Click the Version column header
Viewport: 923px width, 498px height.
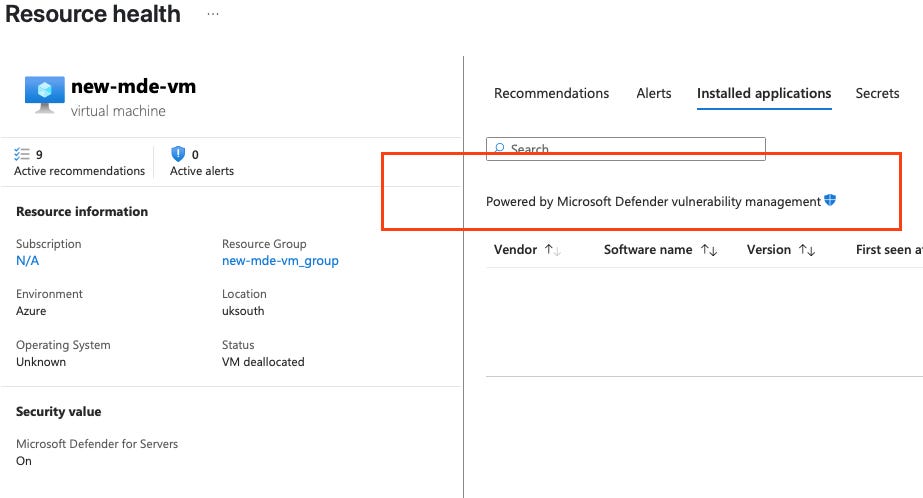click(768, 250)
